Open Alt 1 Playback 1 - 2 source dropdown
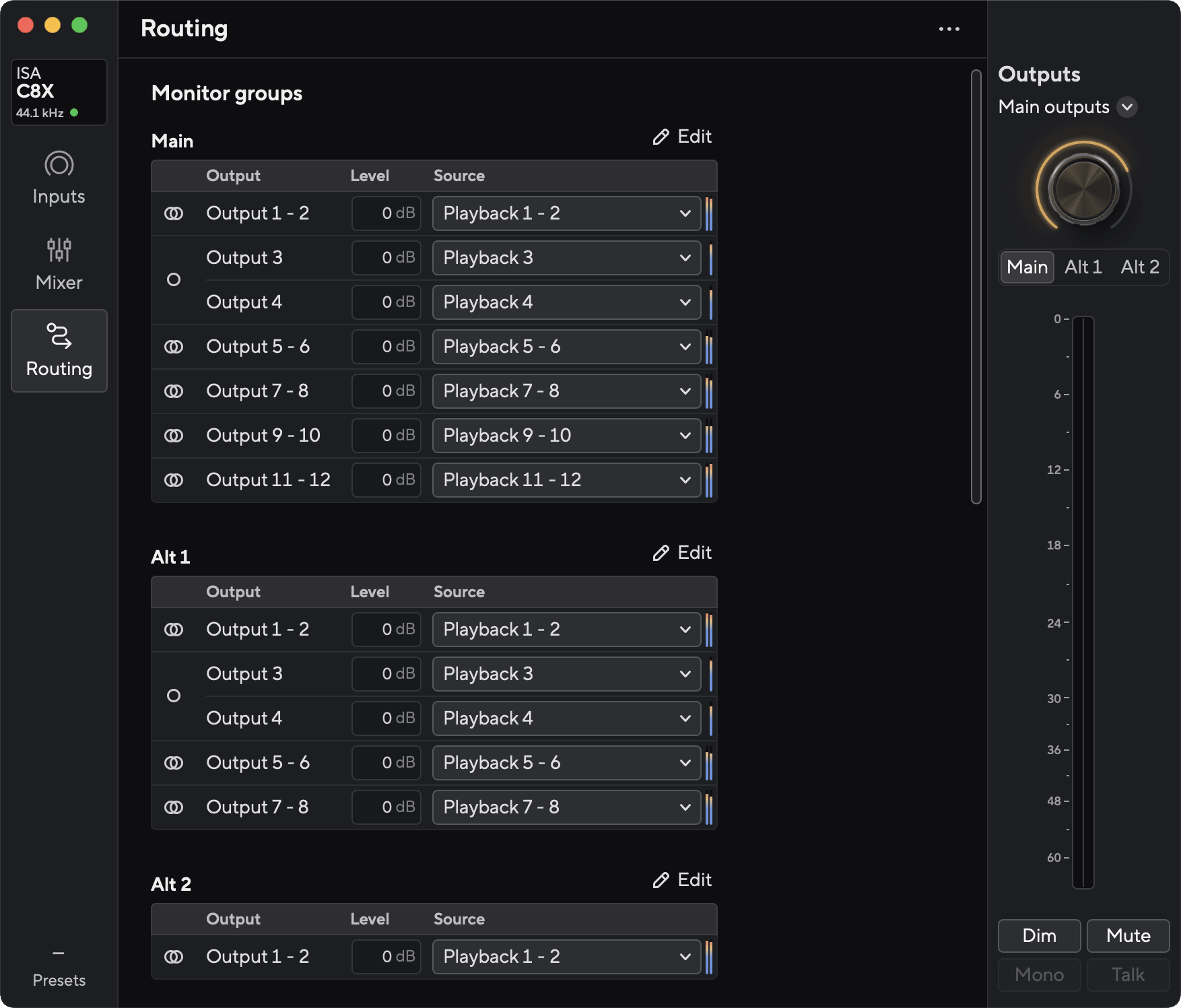Image resolution: width=1181 pixels, height=1008 pixels. tap(566, 630)
